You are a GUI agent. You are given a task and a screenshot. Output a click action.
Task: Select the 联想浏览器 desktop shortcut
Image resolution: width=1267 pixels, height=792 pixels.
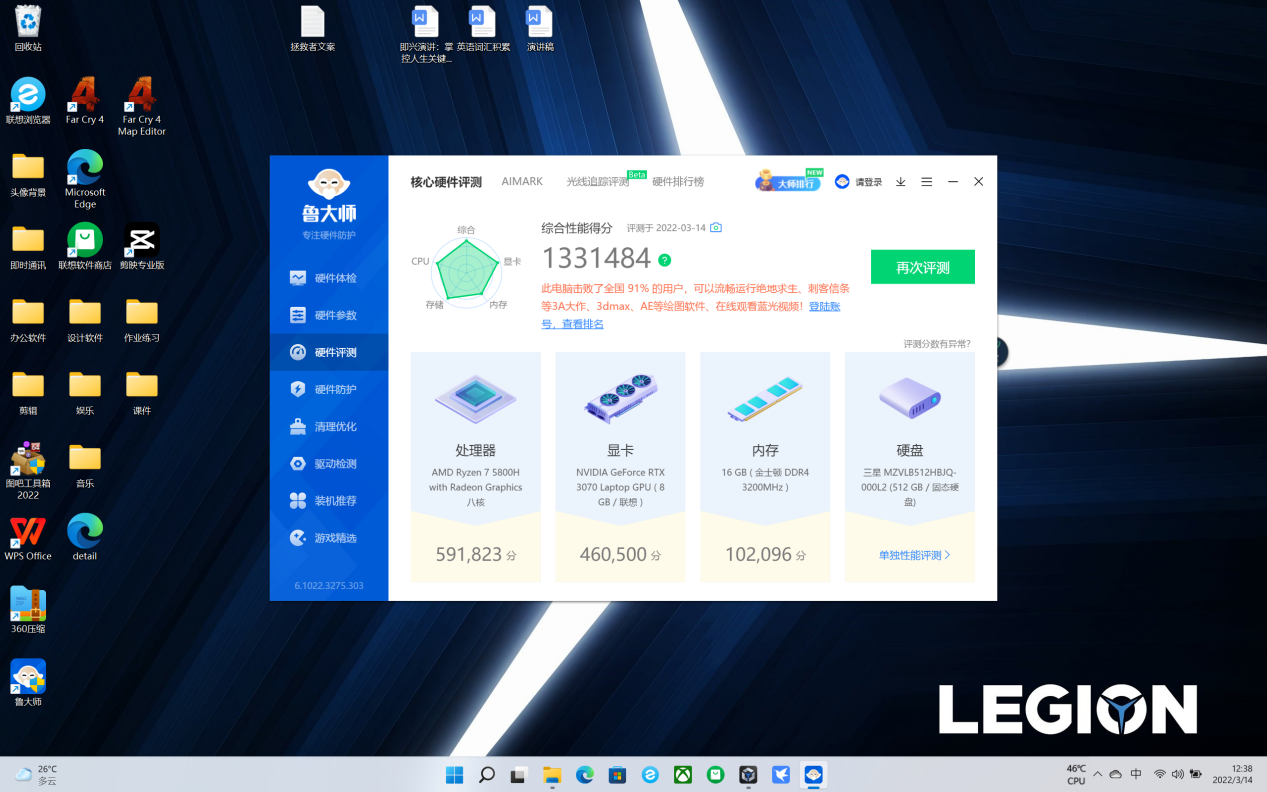point(28,101)
